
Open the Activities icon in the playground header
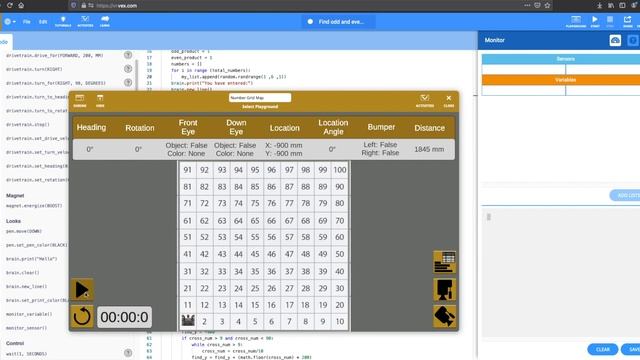pos(424,100)
